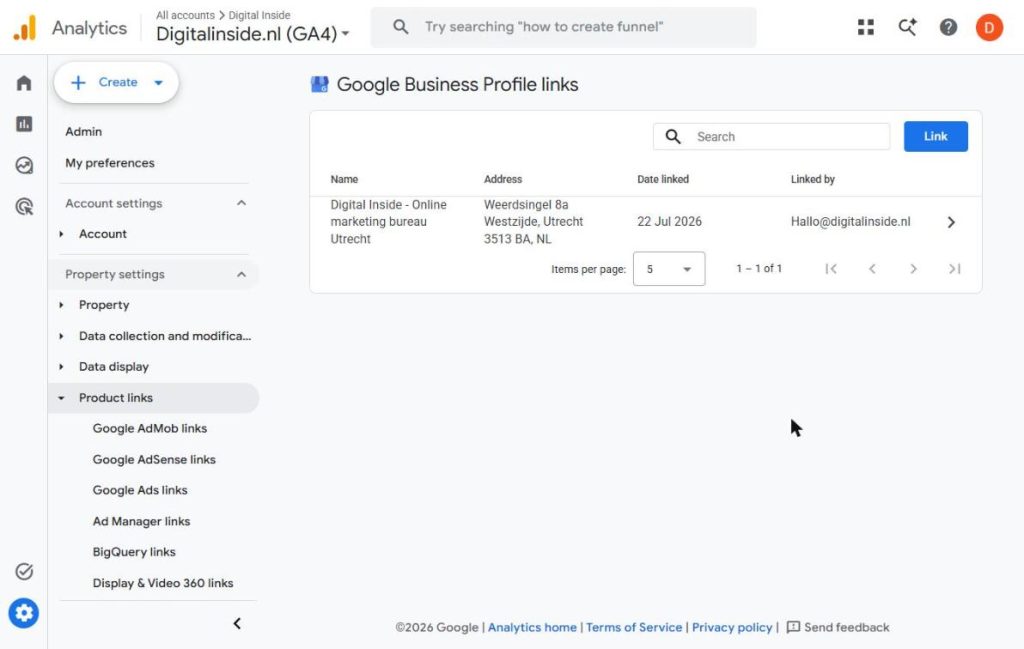Open the Home icon in the sidebar
Screen dimensions: 1024x649
(x=24, y=83)
